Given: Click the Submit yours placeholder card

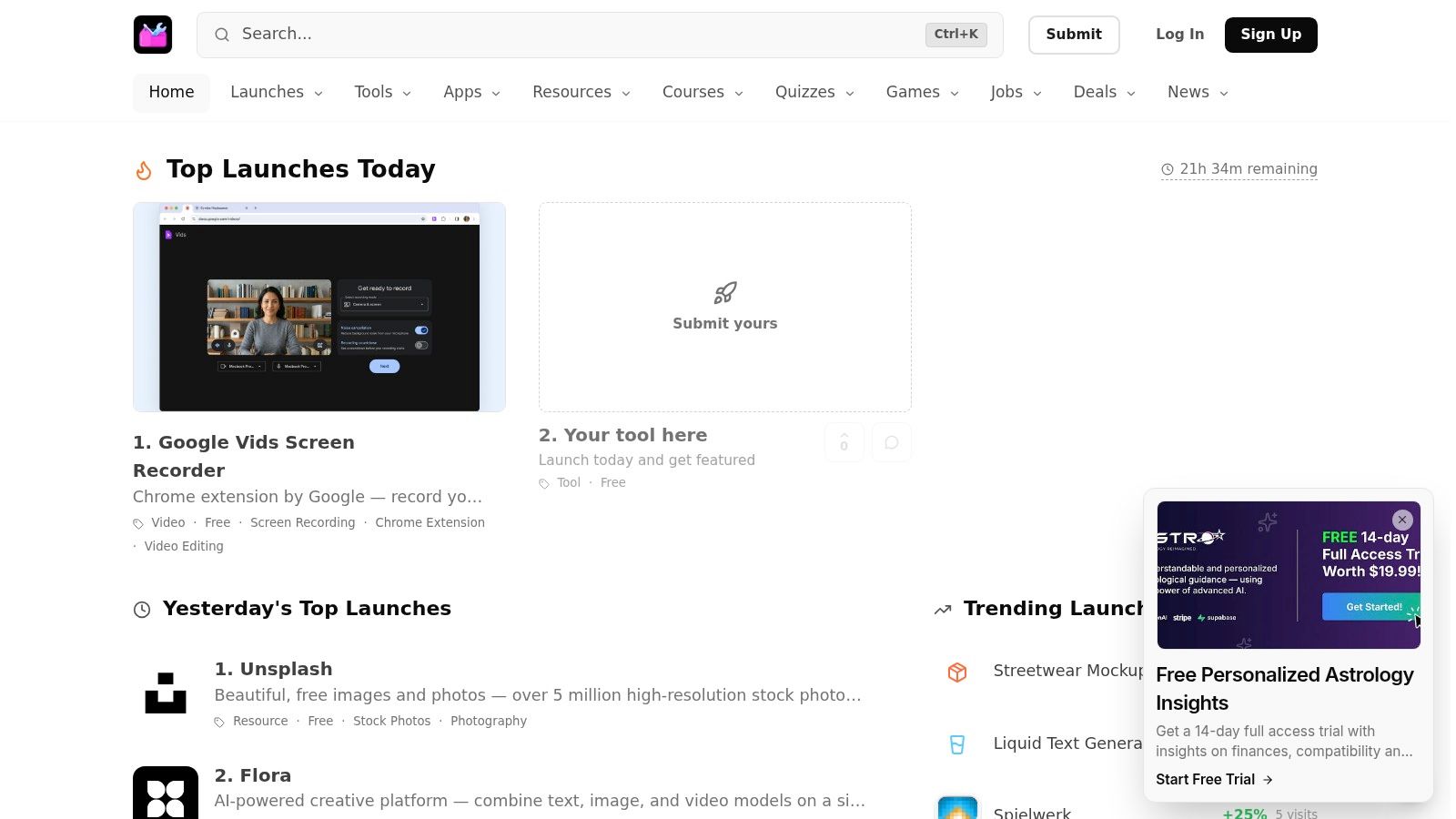Looking at the screenshot, I should tap(725, 308).
